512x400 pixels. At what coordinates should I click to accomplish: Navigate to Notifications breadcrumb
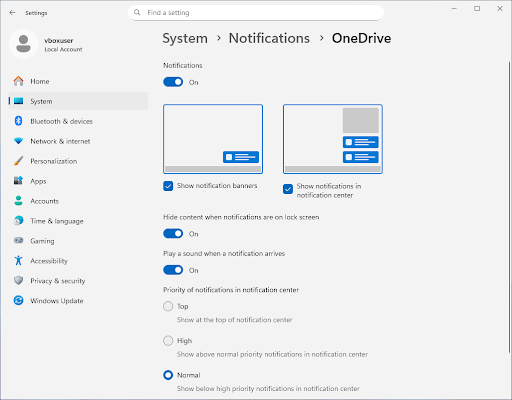pos(269,38)
